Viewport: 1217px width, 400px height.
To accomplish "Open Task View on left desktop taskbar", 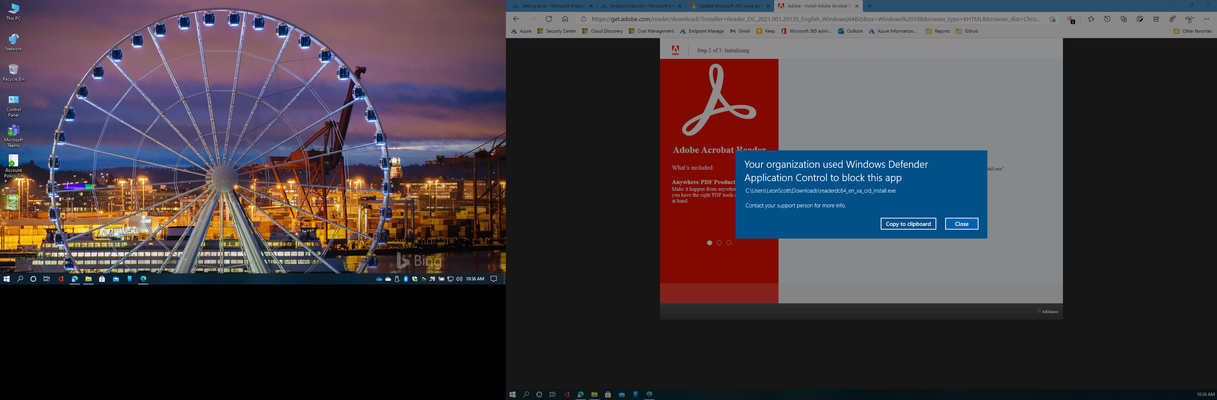I will [x=46, y=278].
